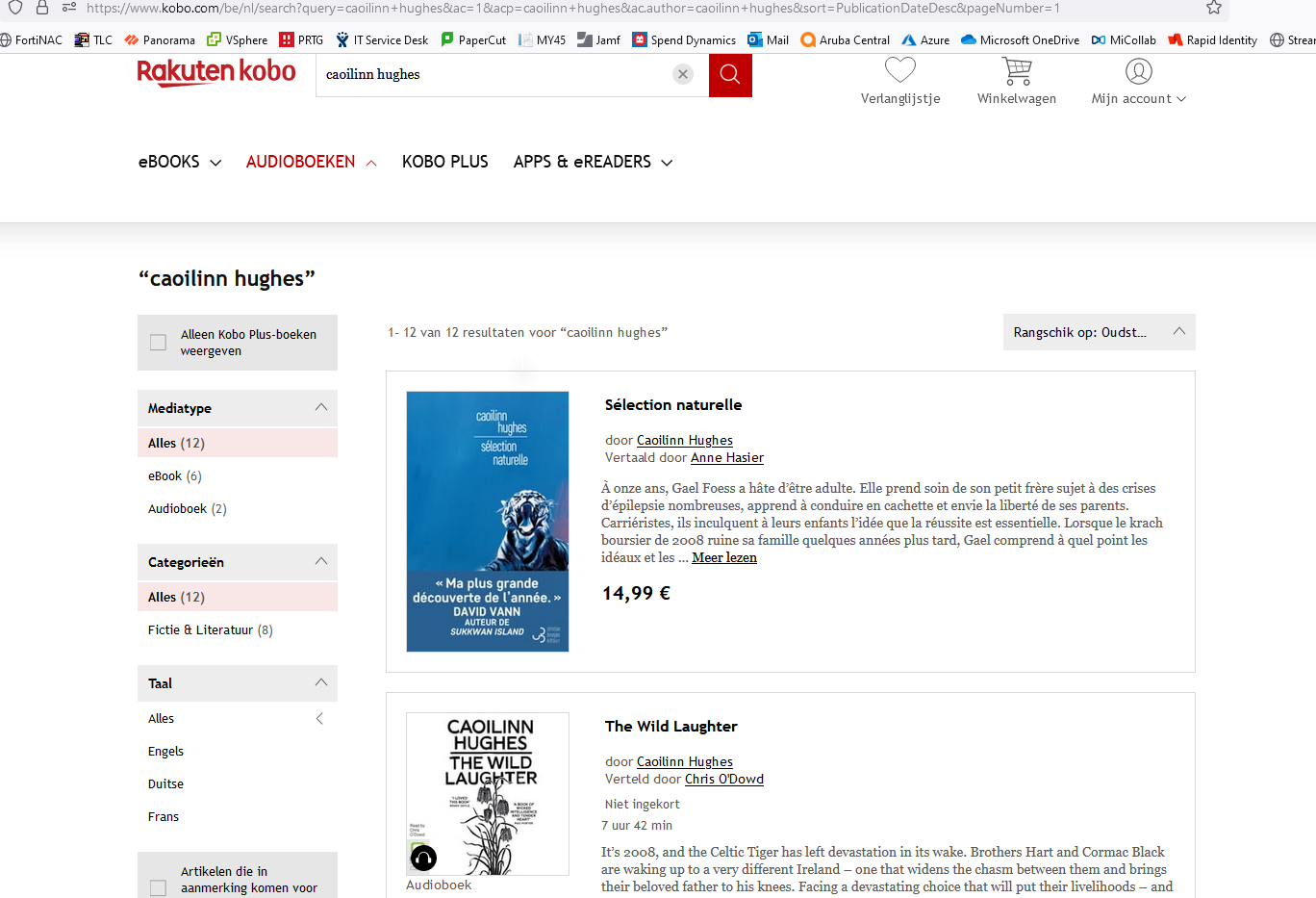Select Alles (12) under Mediatype
This screenshot has height=898, width=1316.
pyautogui.click(x=238, y=443)
